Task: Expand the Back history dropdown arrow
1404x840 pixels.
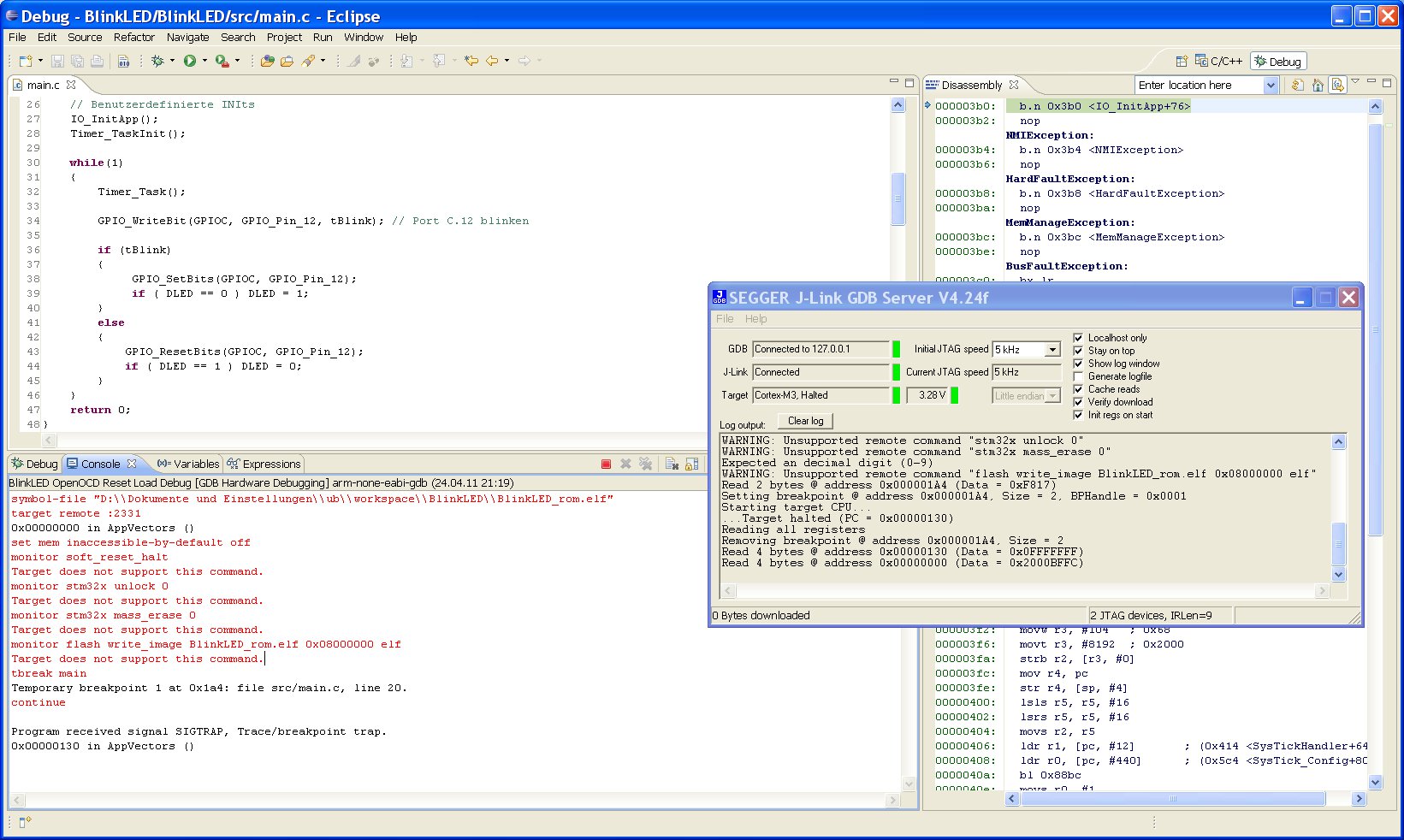Action: point(507,61)
